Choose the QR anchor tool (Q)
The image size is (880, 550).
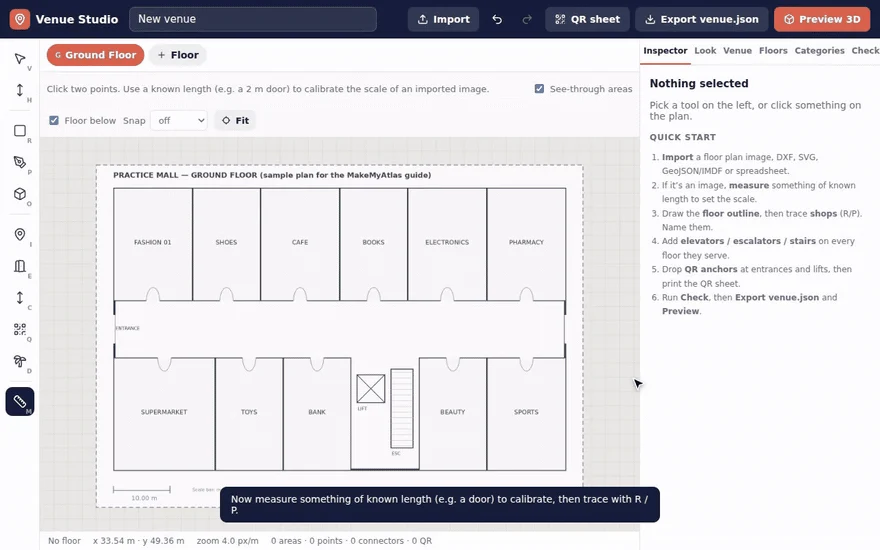20,329
